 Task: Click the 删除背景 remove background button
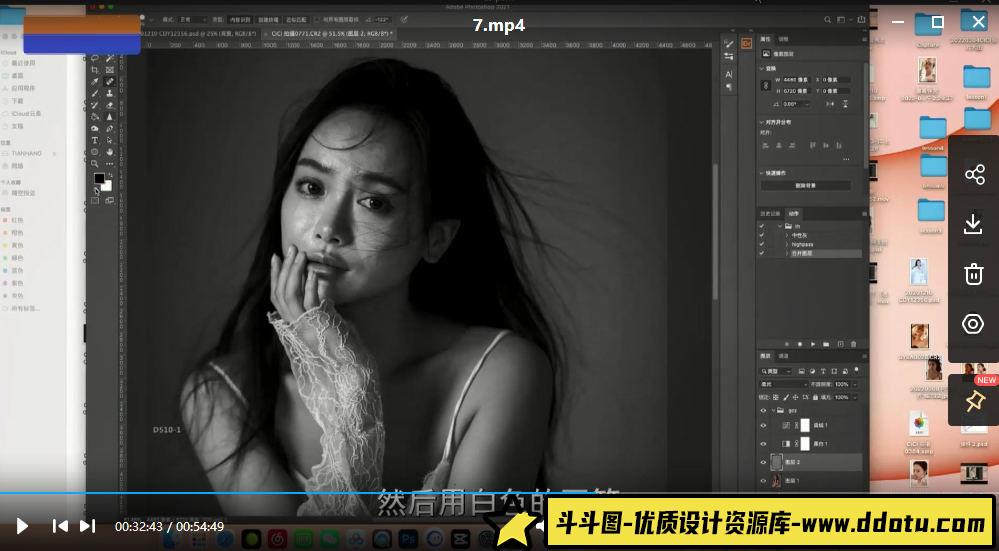pos(806,185)
